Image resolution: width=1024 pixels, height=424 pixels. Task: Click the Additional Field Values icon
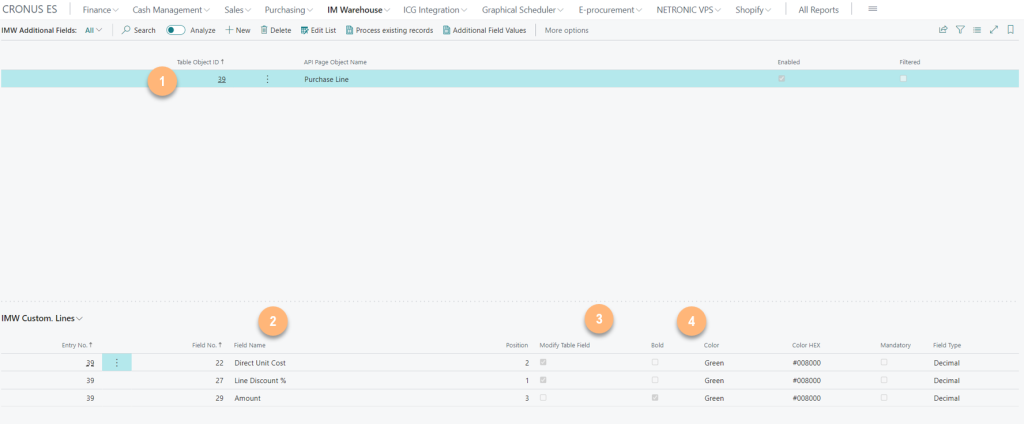pyautogui.click(x=446, y=30)
